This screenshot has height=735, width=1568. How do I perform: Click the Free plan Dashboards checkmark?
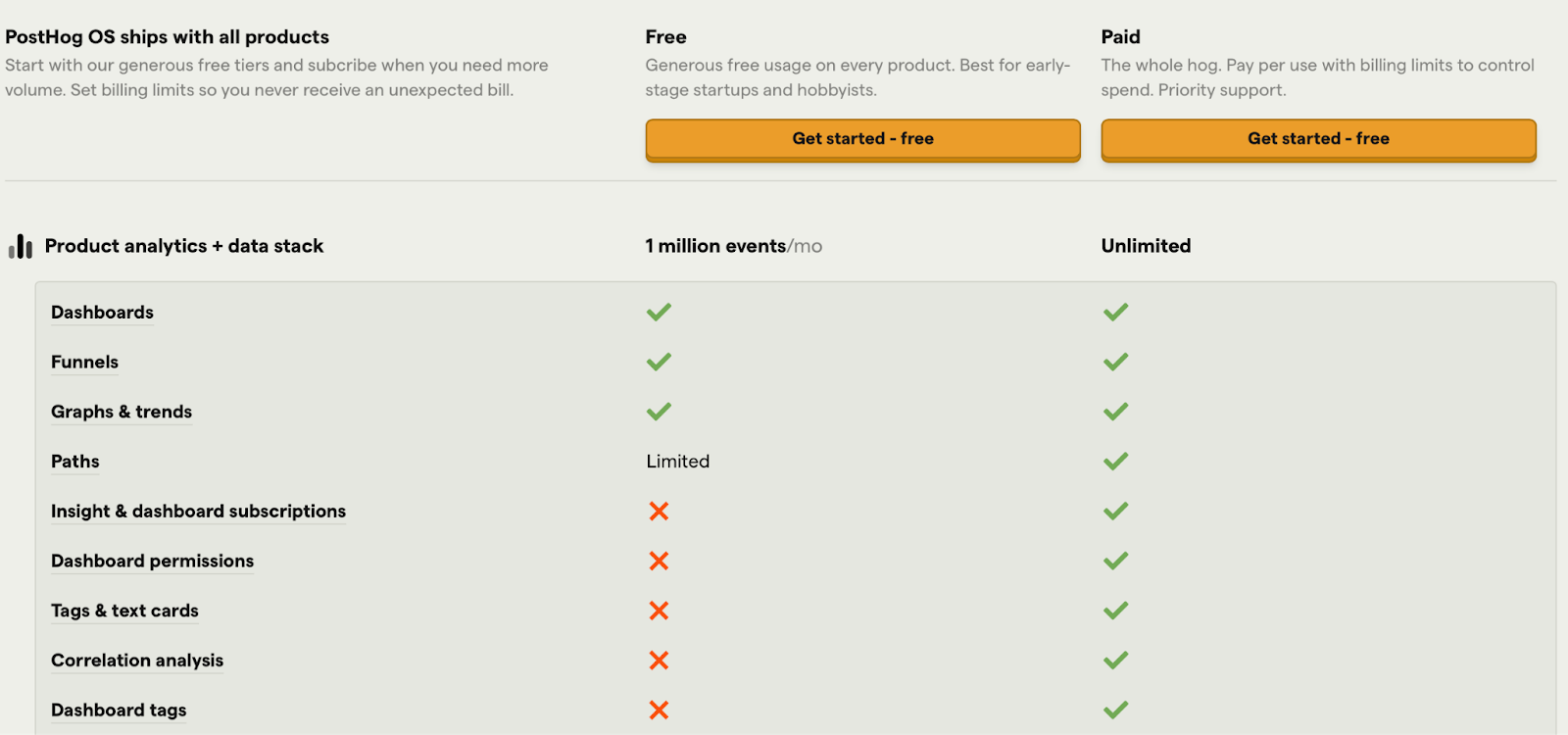click(659, 313)
